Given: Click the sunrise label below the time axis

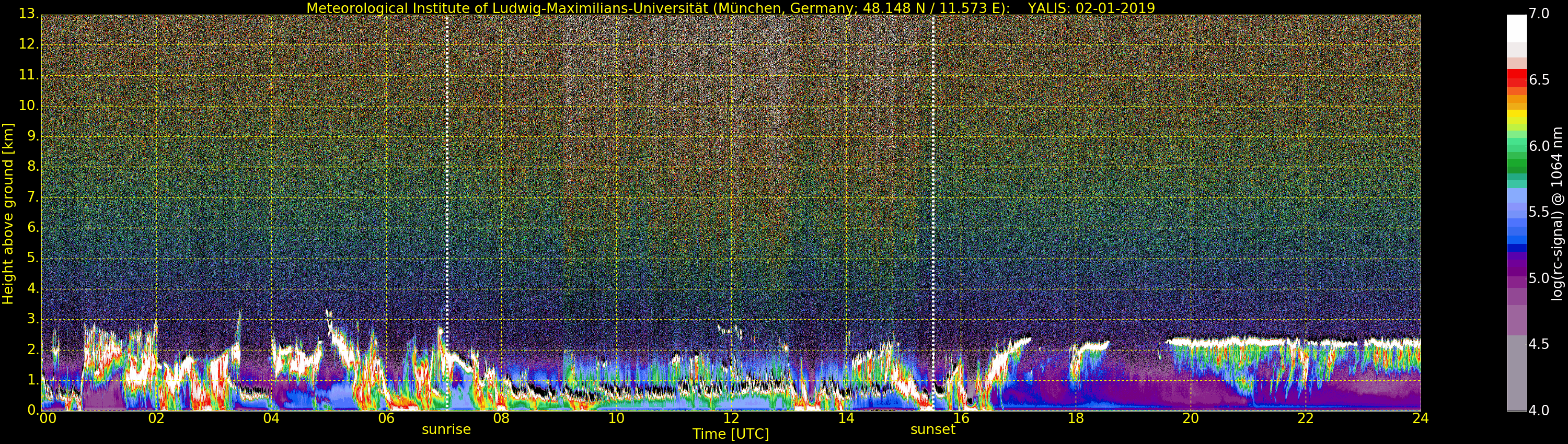Looking at the screenshot, I should click(446, 429).
